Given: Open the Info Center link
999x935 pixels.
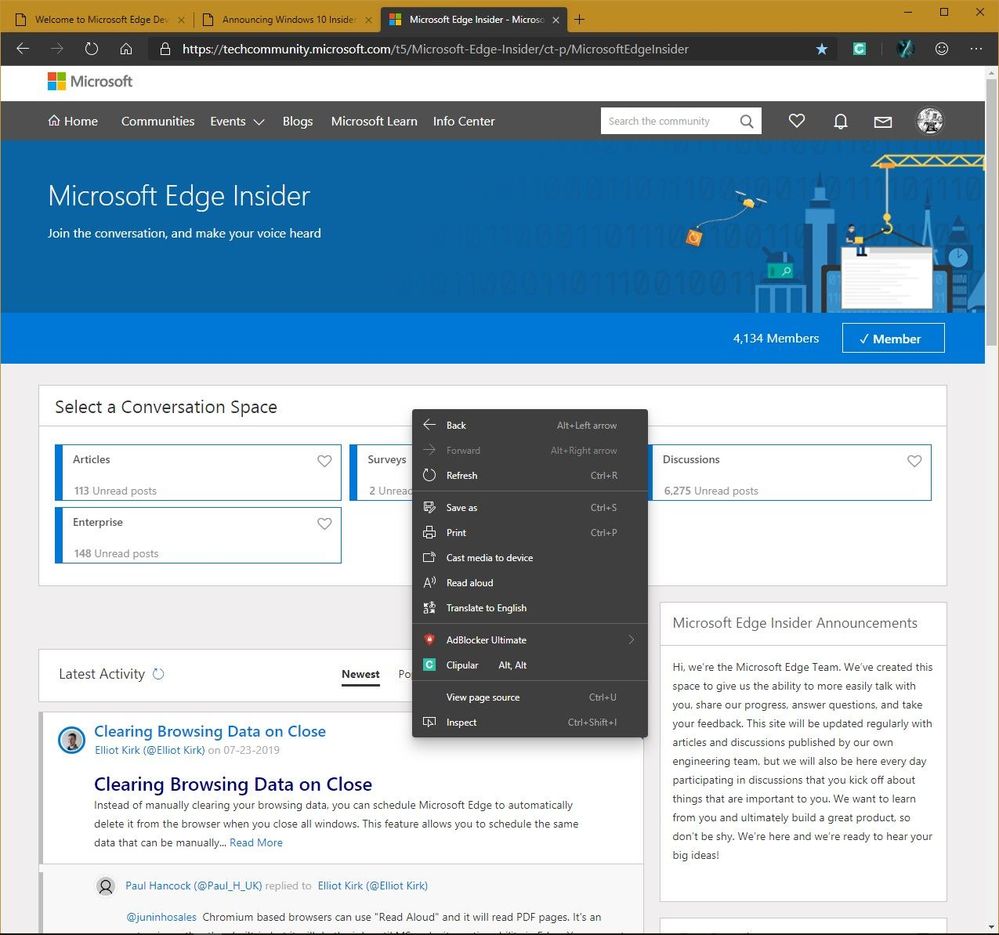Looking at the screenshot, I should (x=464, y=121).
